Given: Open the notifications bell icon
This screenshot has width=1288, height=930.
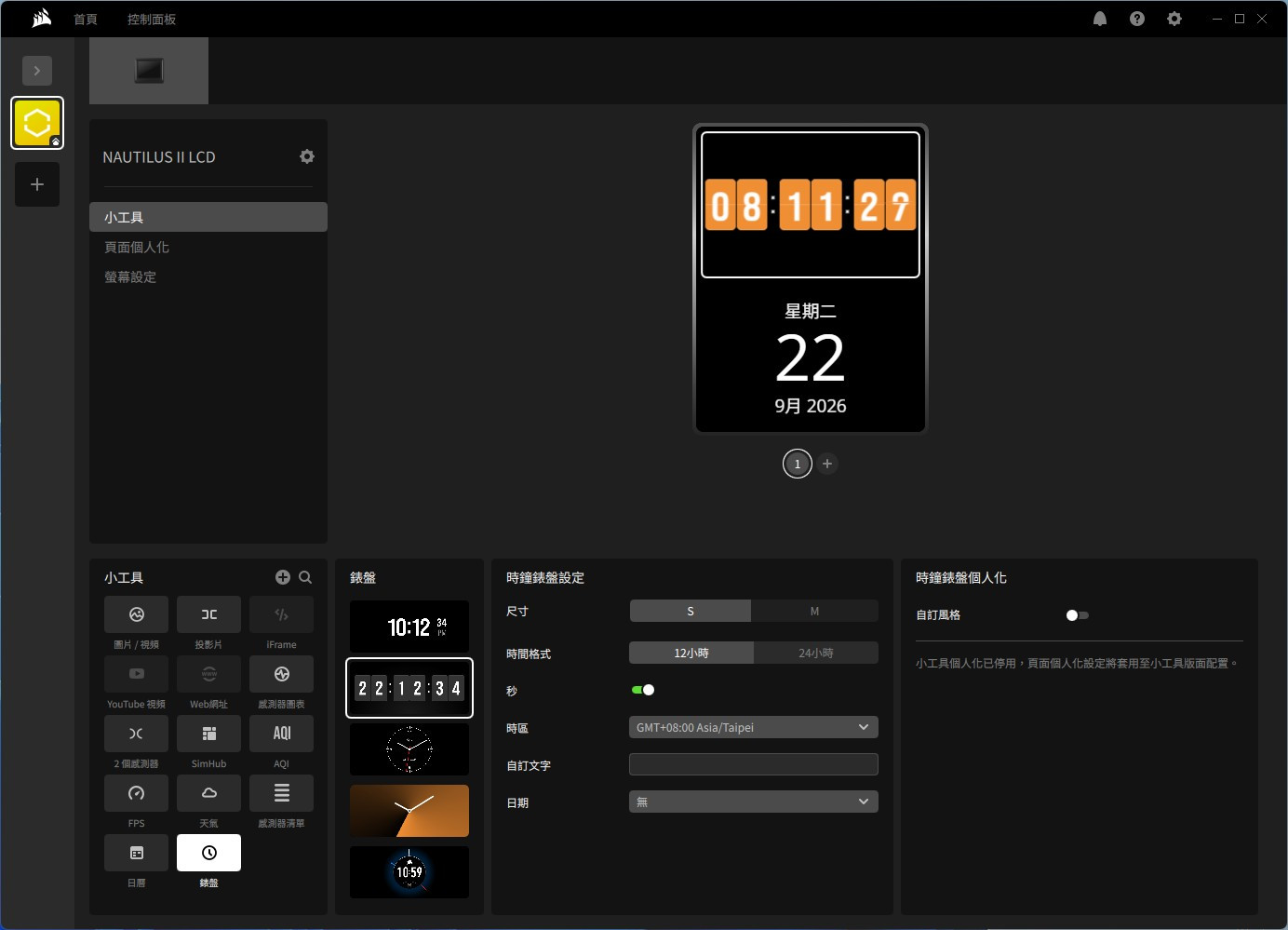Looking at the screenshot, I should [x=1100, y=19].
